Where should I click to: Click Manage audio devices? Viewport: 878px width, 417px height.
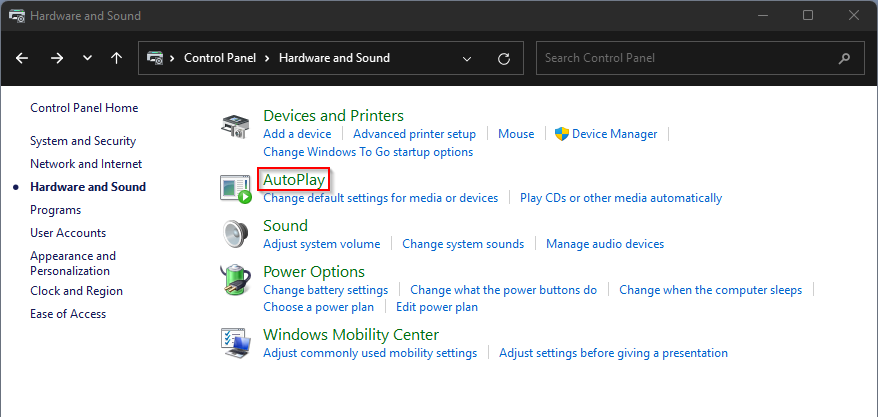click(x=605, y=244)
